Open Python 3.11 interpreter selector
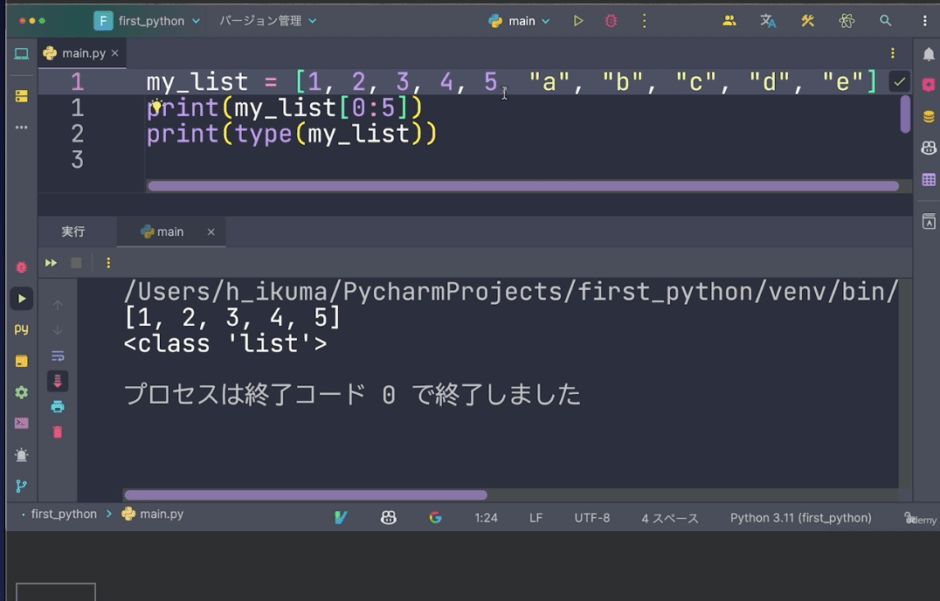The height and width of the screenshot is (601, 940). [800, 518]
